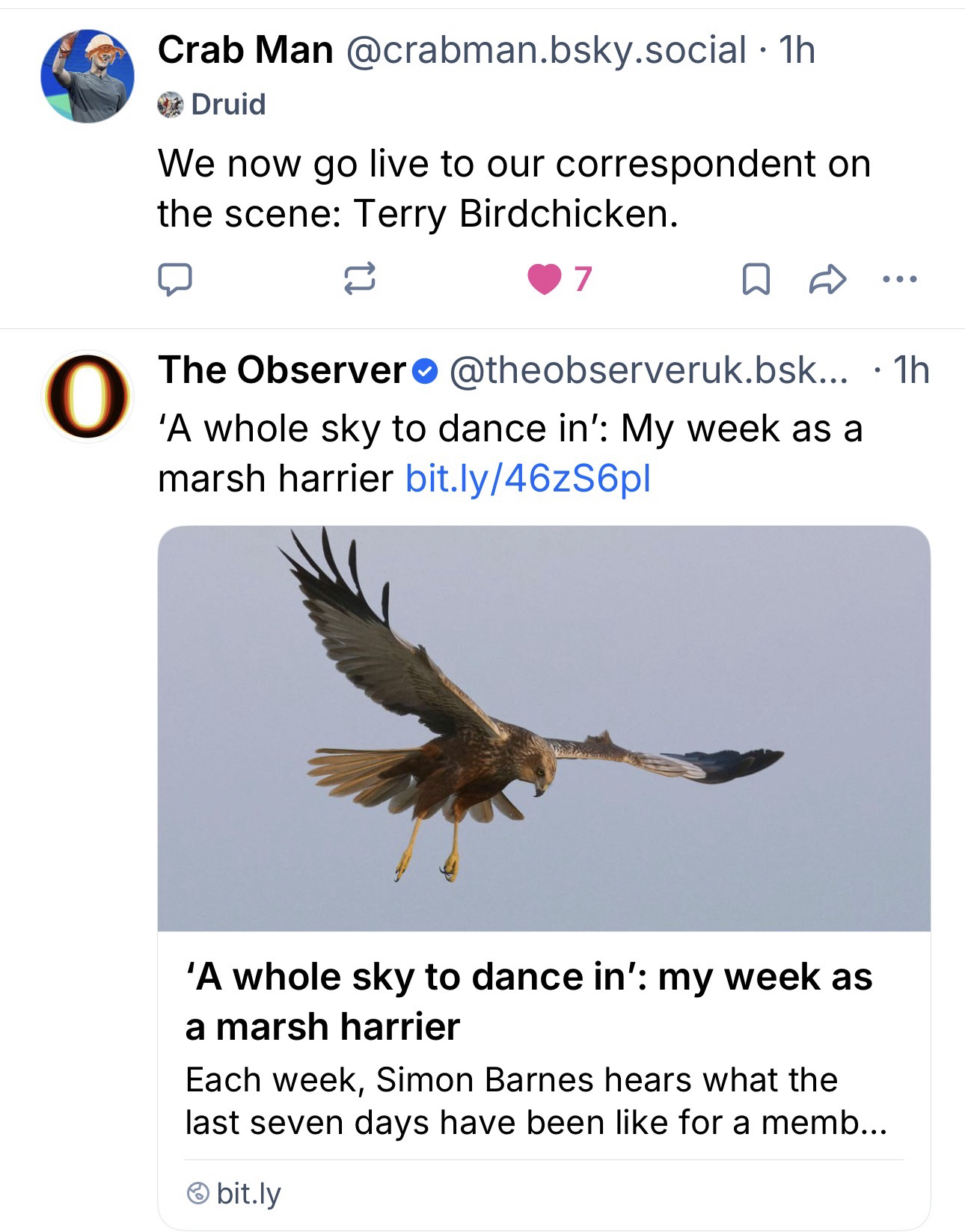
Task: Open the @crabman.bsky.social handle
Action: point(545,51)
